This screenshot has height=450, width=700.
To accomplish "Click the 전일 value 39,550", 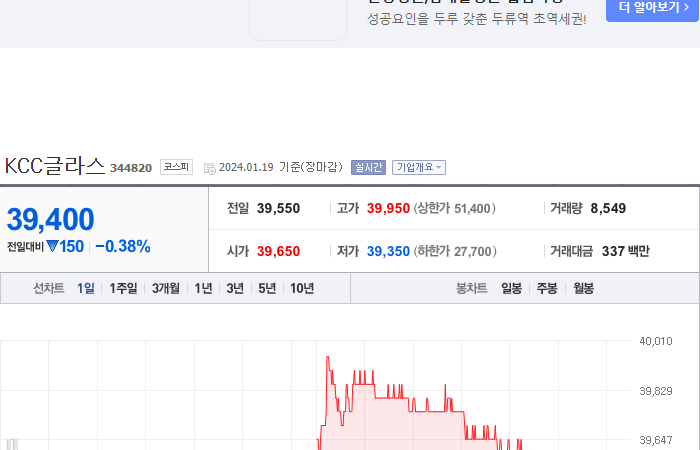I will [x=278, y=208].
